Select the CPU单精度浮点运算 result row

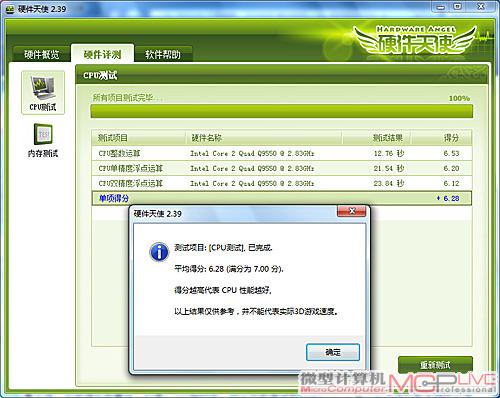282,168
